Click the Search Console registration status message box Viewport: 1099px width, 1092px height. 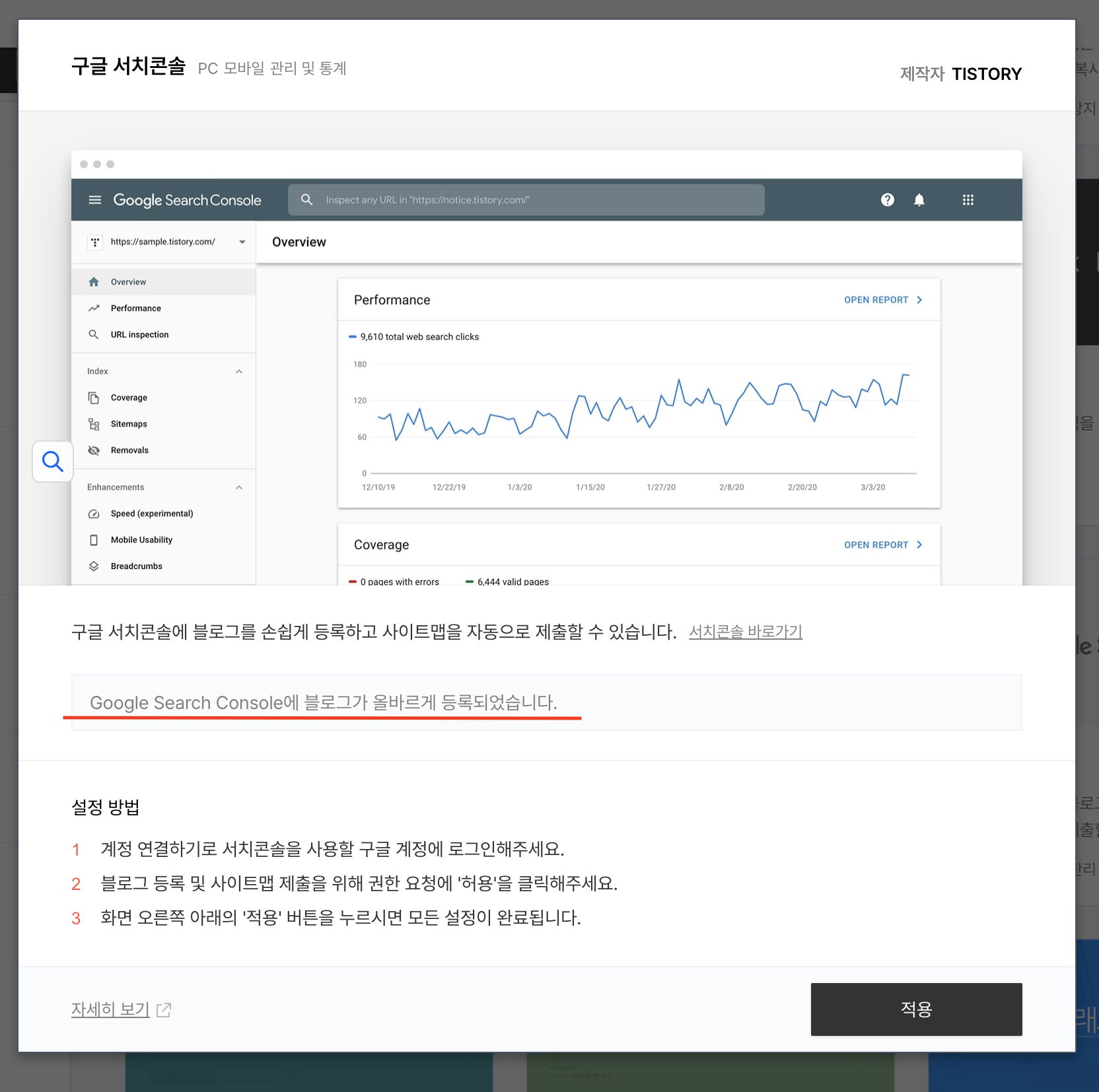pos(546,702)
